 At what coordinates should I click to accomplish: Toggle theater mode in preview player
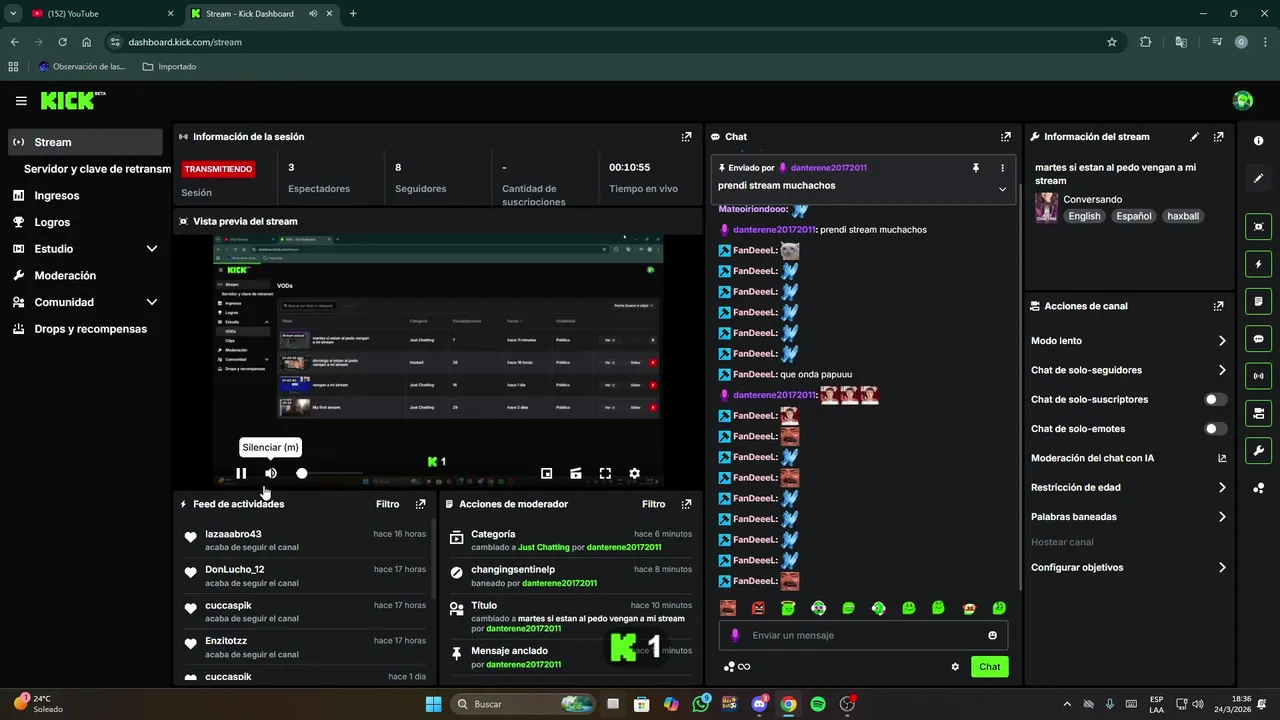pos(576,474)
